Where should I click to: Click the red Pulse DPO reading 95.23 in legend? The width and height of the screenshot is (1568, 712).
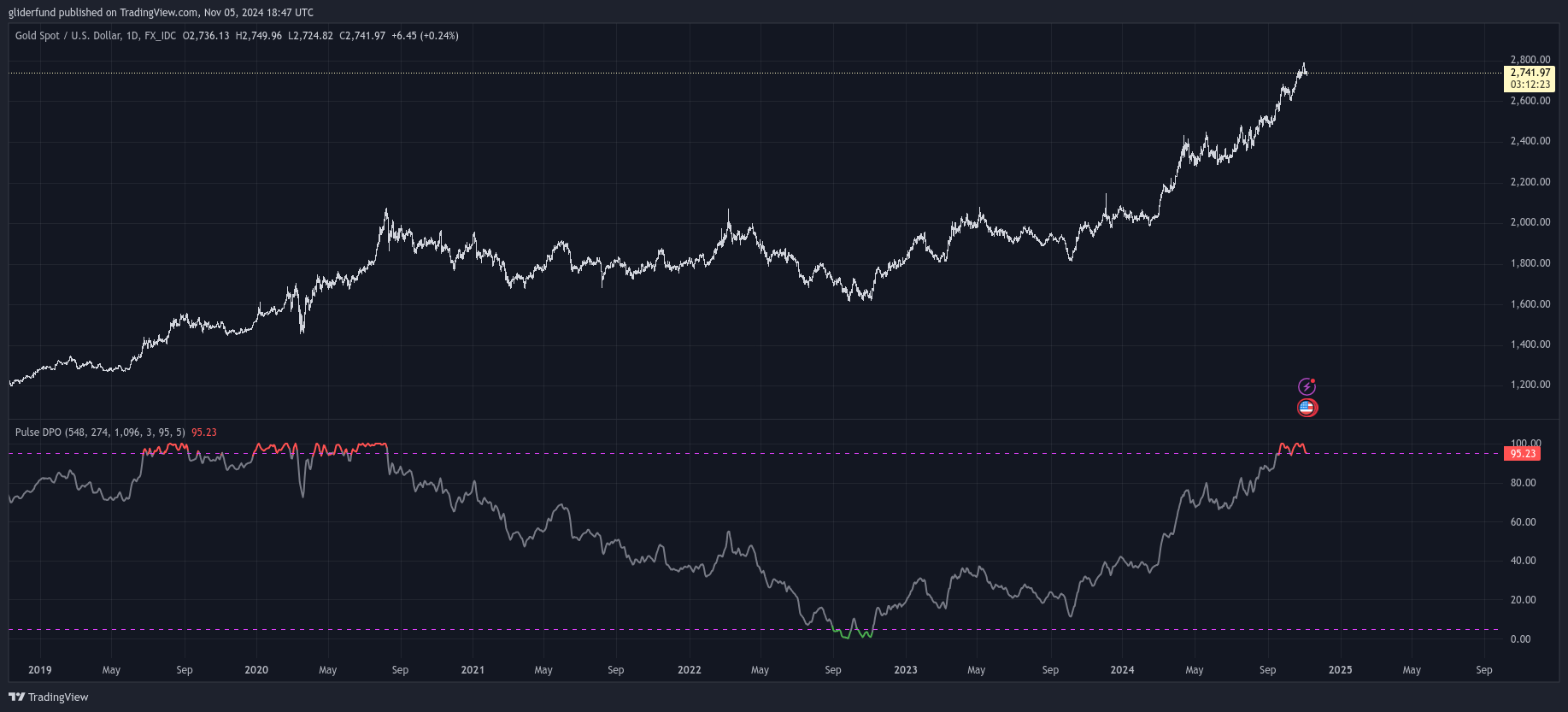204,432
